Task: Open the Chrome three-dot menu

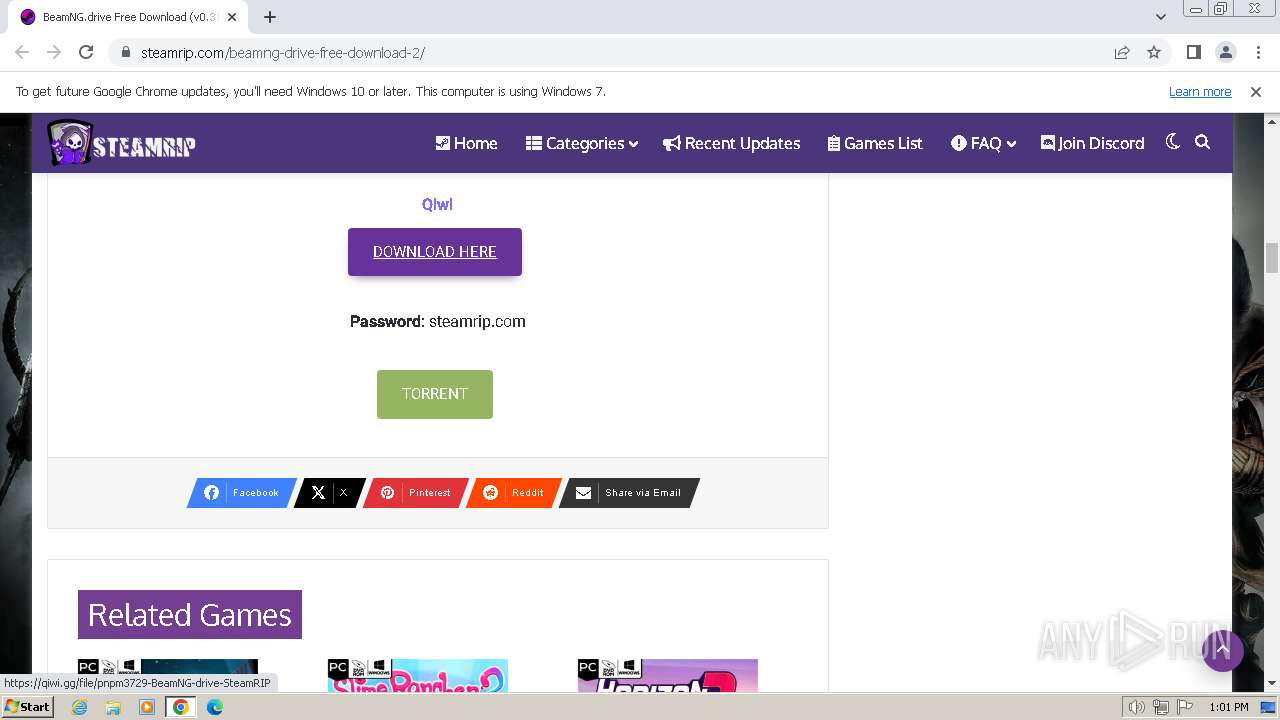Action: 1257,52
